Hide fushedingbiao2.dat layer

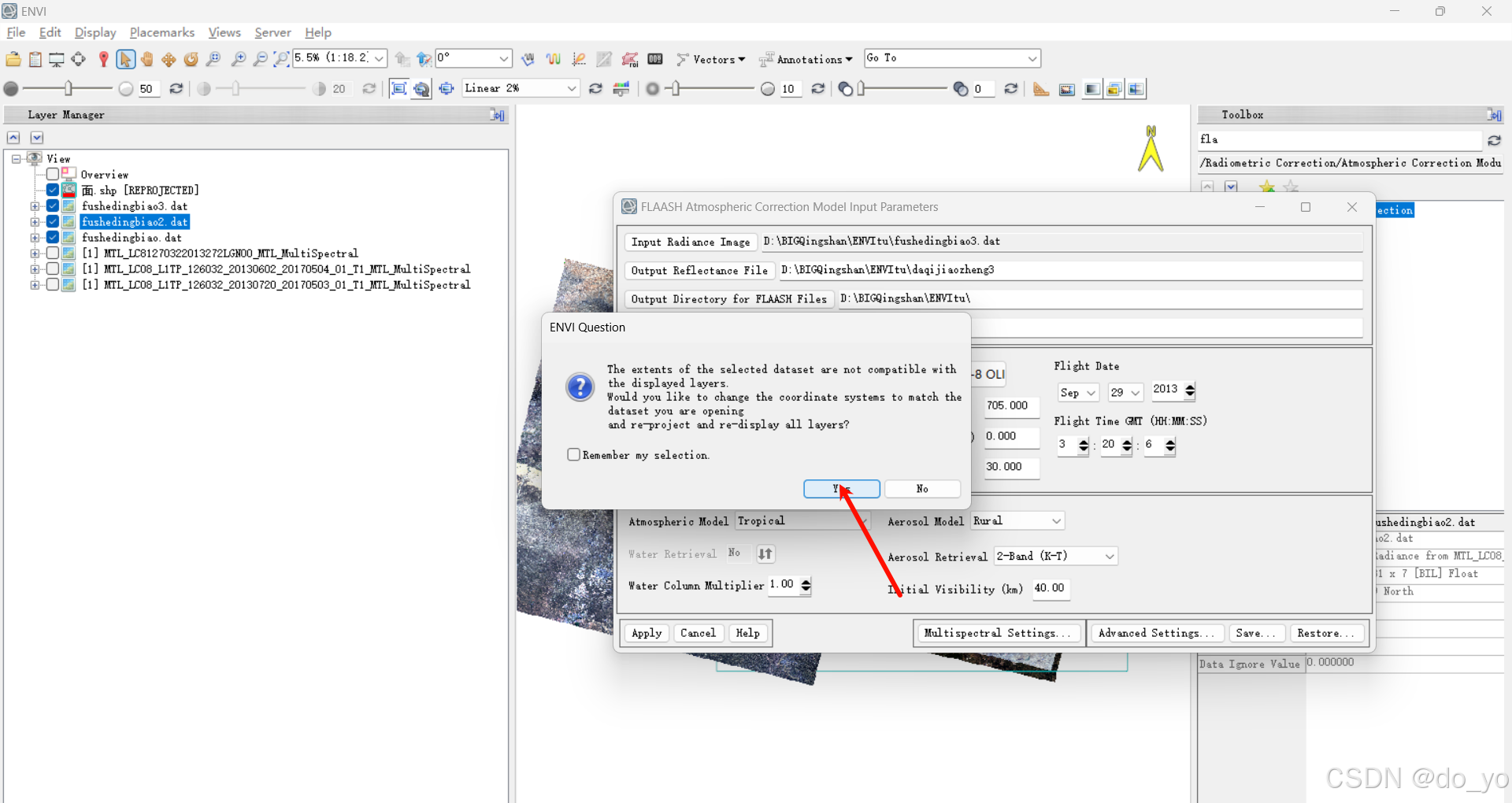click(53, 221)
